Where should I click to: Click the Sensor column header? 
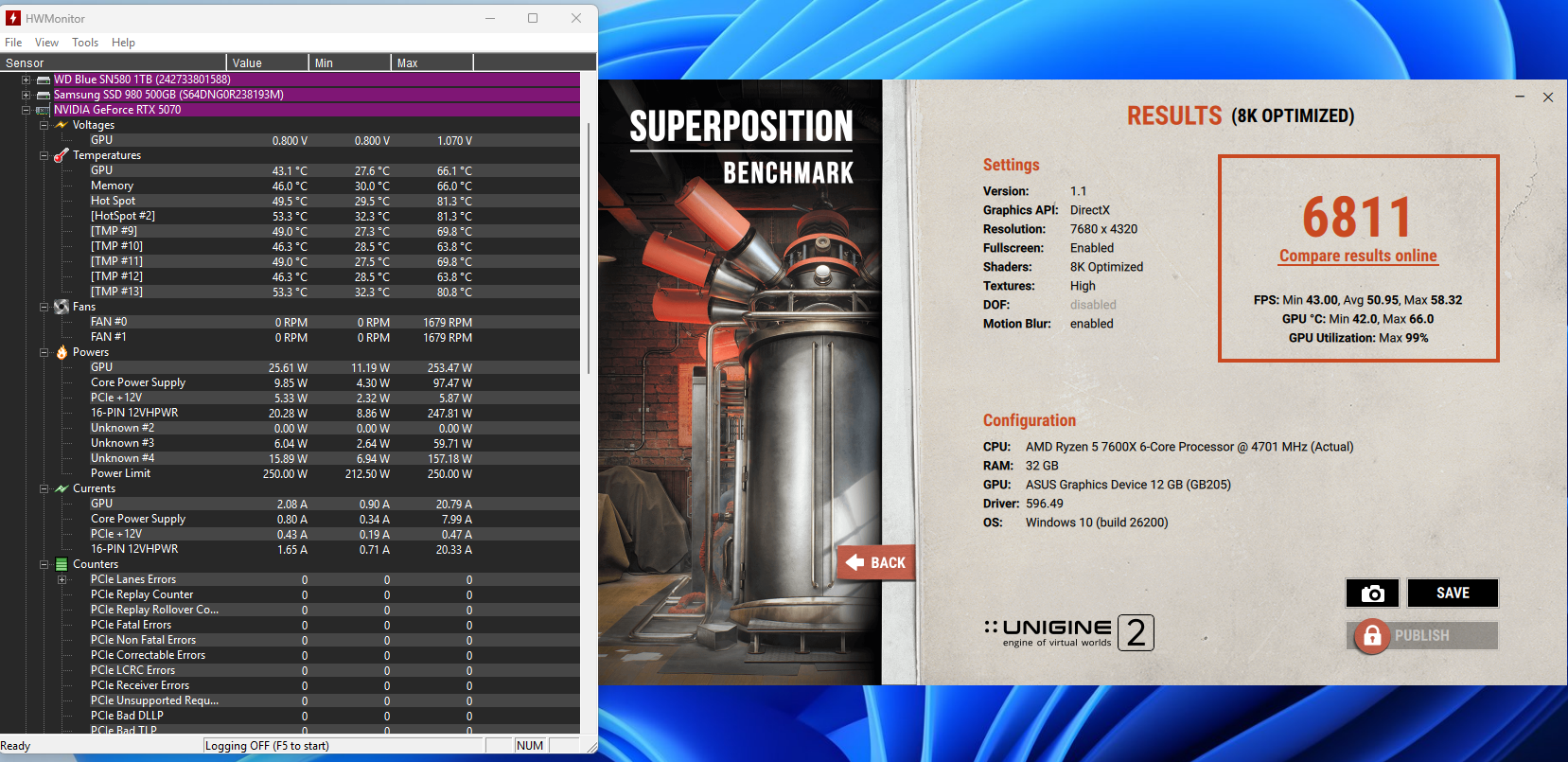click(114, 62)
